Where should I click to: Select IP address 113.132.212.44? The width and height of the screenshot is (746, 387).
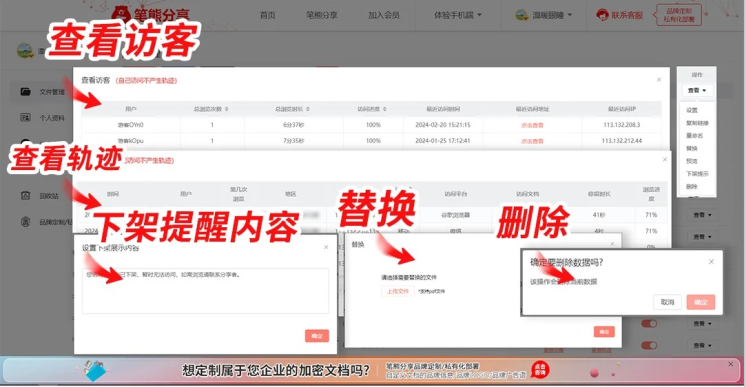point(621,141)
